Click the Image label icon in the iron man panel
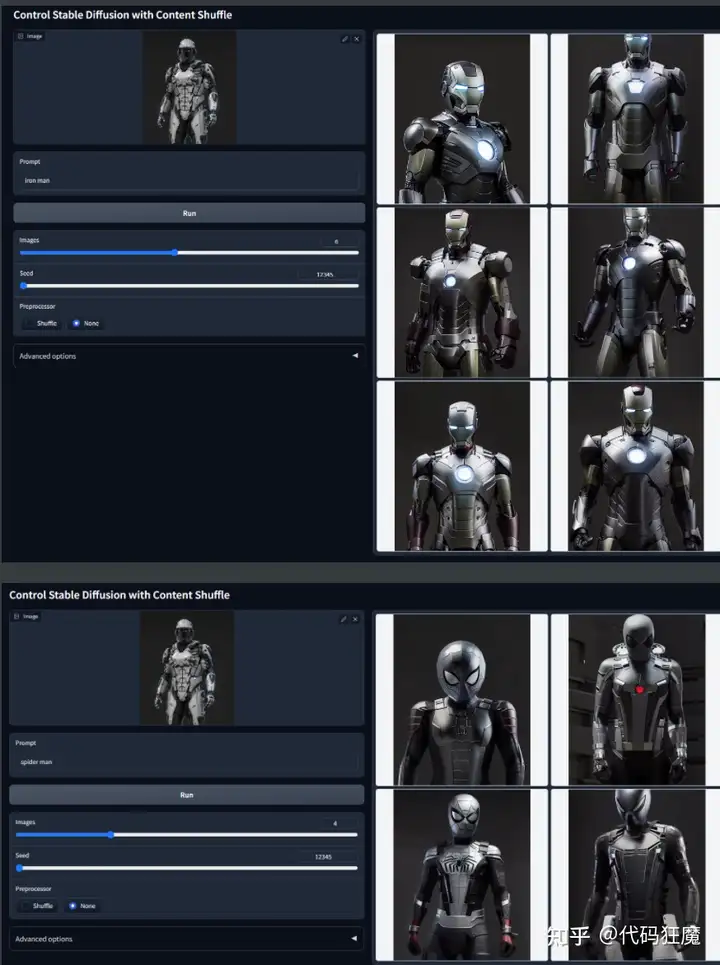 tap(20, 36)
